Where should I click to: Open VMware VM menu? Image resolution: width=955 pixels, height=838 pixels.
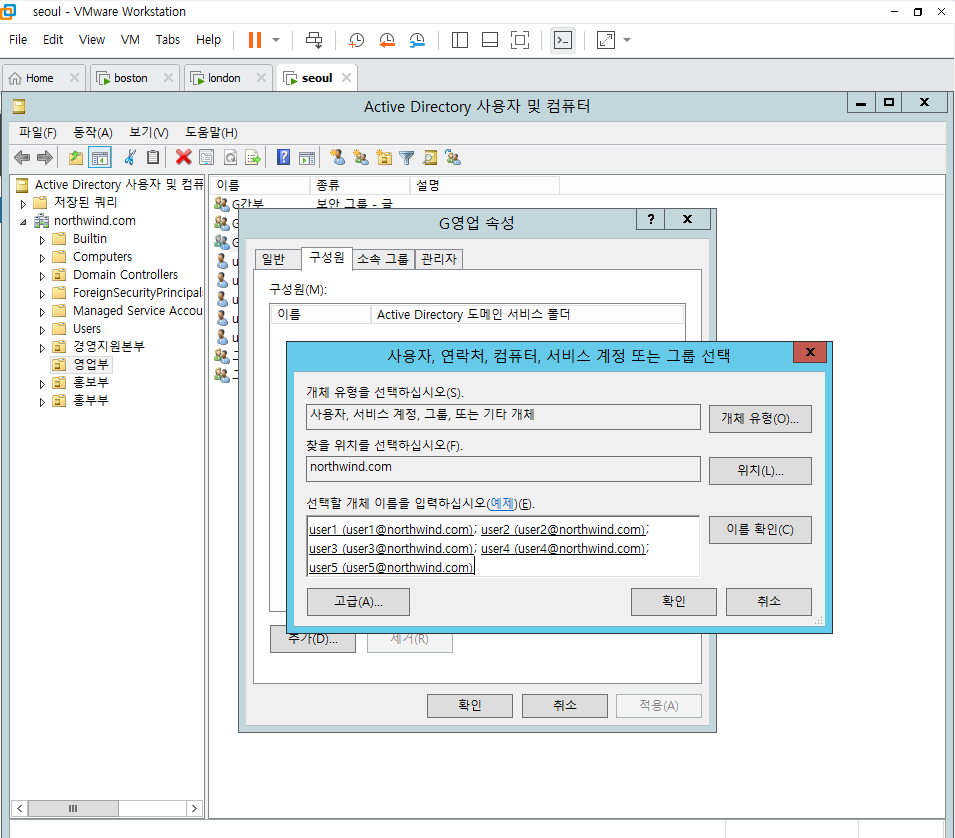130,40
